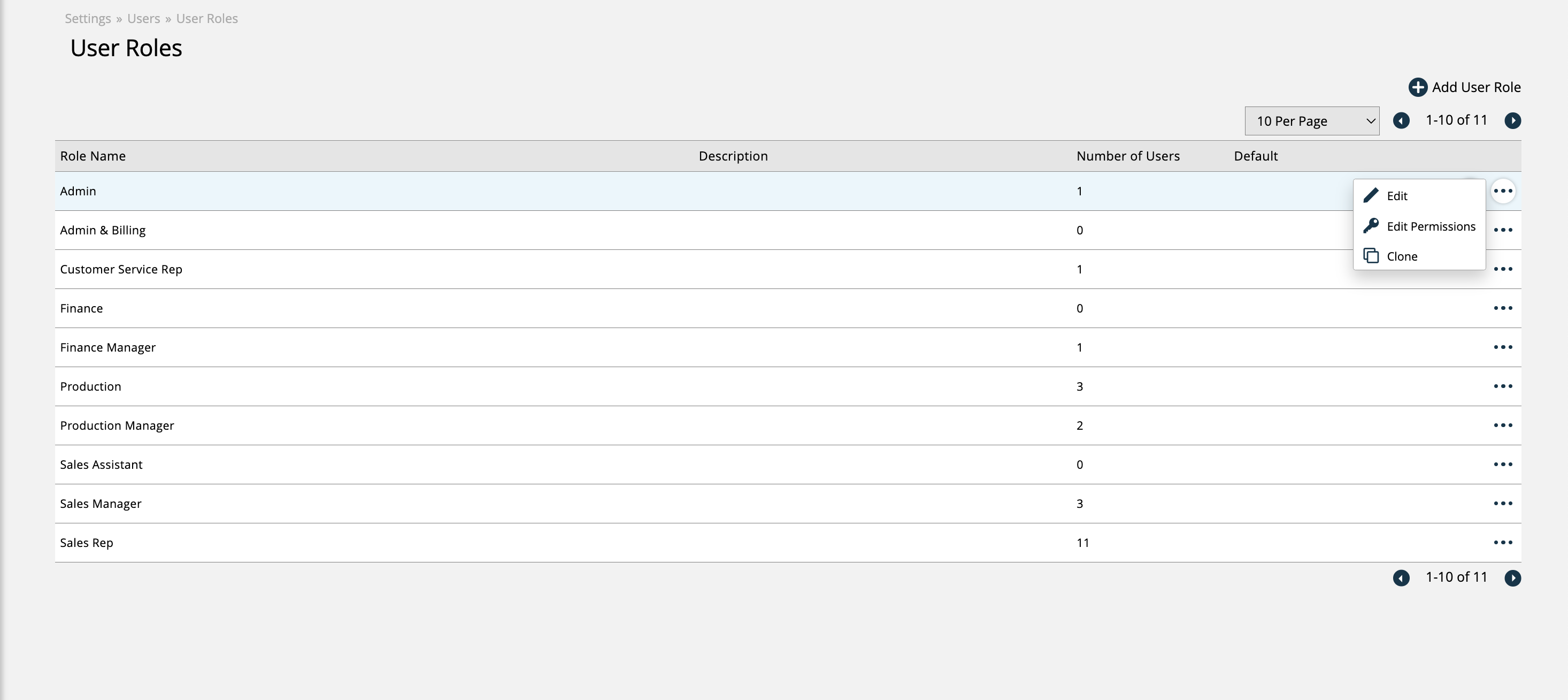Click the Customer Service Rep row
Viewport: 1568px width, 700px height.
click(x=121, y=269)
